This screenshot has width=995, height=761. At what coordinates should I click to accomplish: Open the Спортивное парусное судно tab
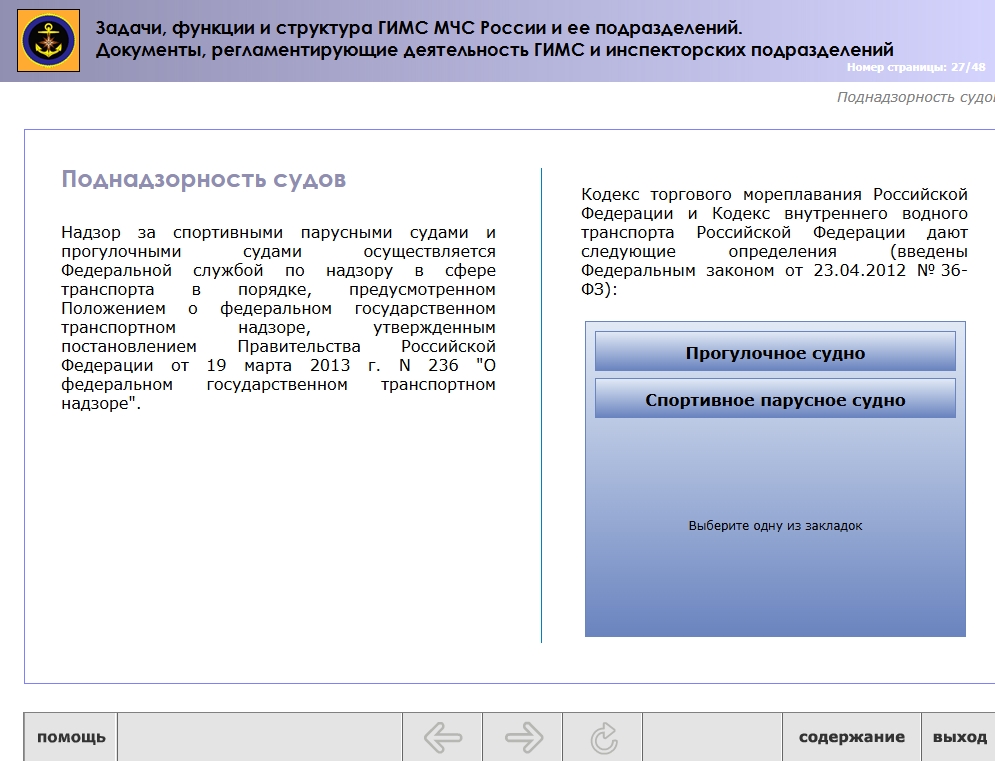[775, 399]
